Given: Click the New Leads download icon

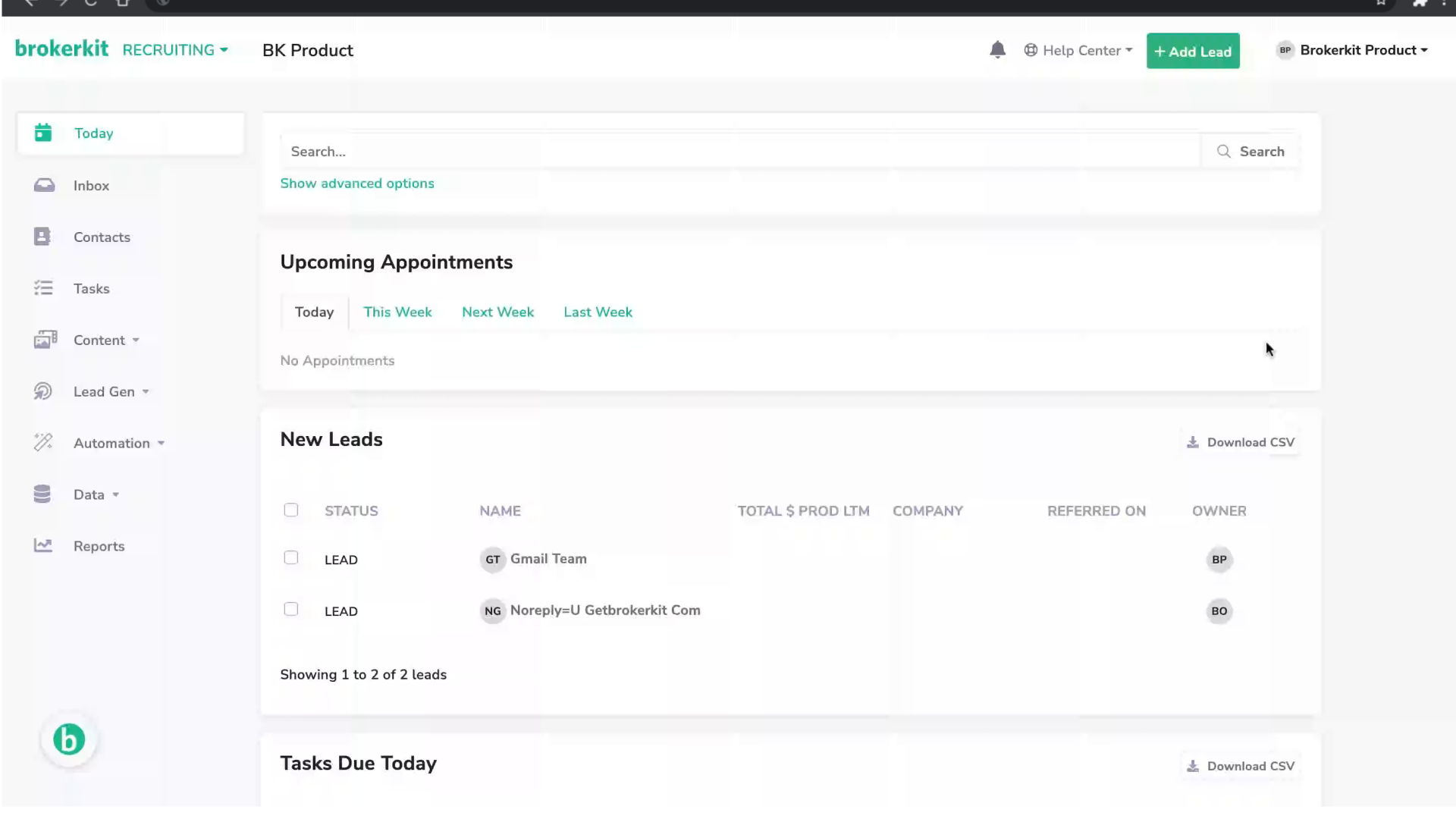Looking at the screenshot, I should click(1193, 442).
